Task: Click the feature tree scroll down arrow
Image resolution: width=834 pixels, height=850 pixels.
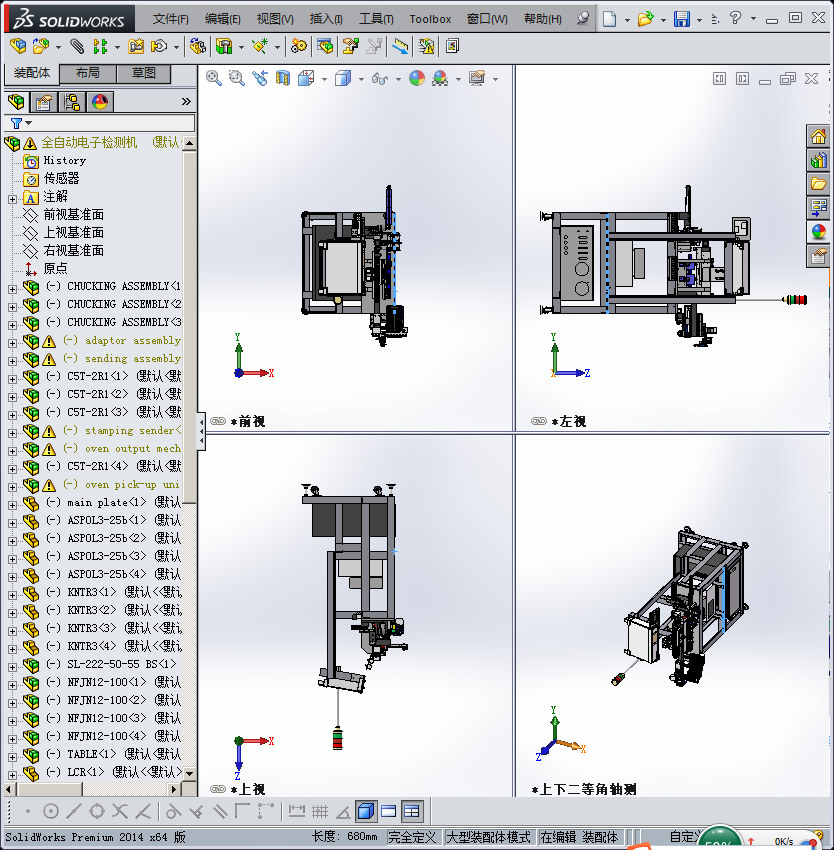Action: point(189,773)
